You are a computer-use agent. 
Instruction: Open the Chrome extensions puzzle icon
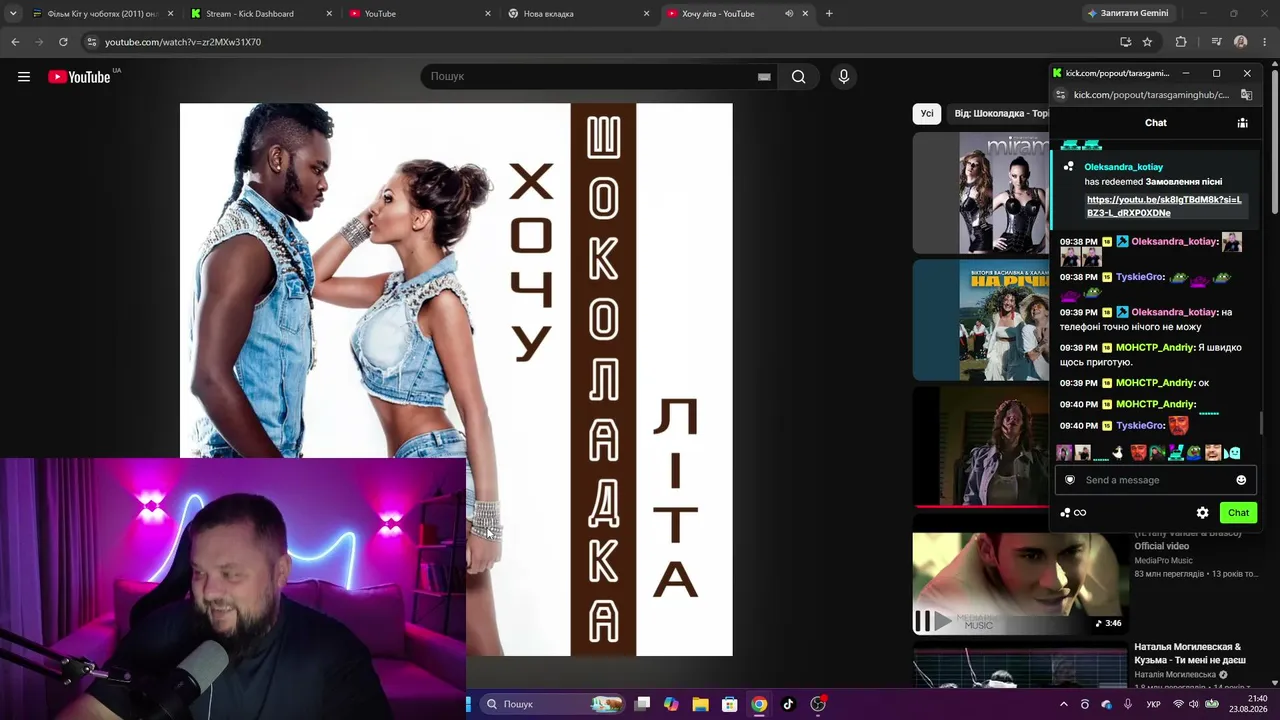[x=1181, y=42]
